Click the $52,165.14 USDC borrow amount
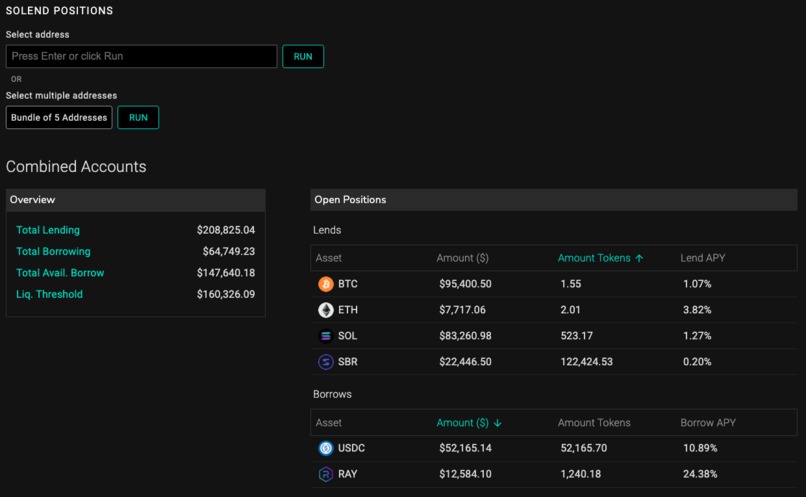 (x=465, y=448)
